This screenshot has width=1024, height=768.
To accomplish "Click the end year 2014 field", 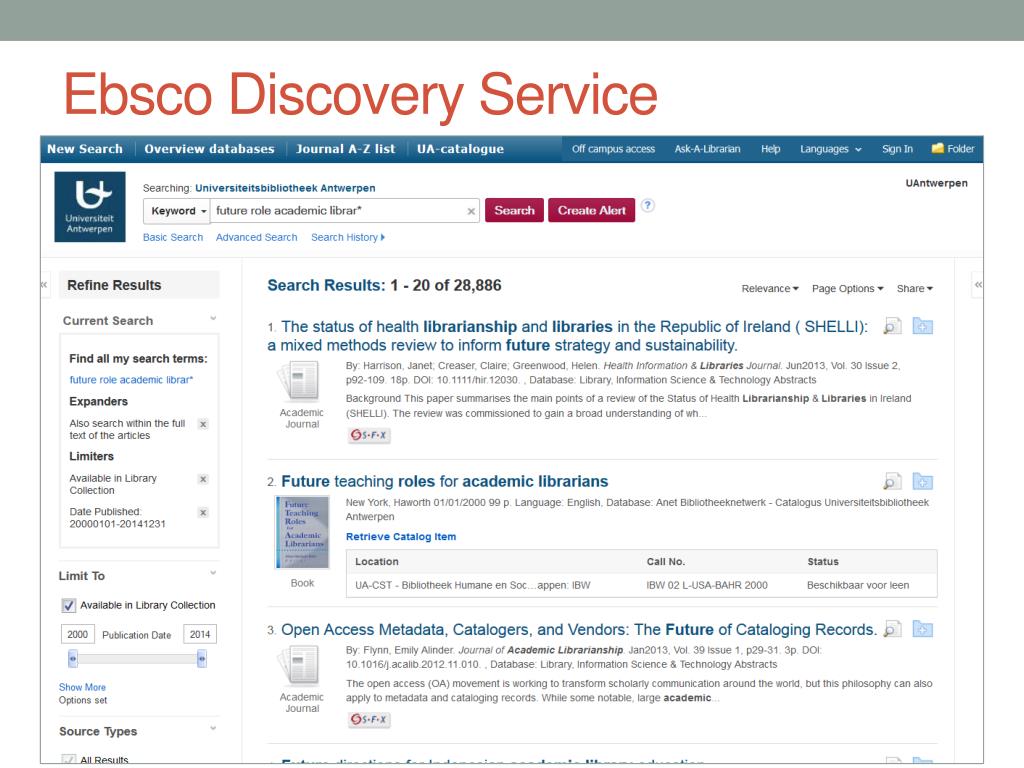I will [200, 635].
